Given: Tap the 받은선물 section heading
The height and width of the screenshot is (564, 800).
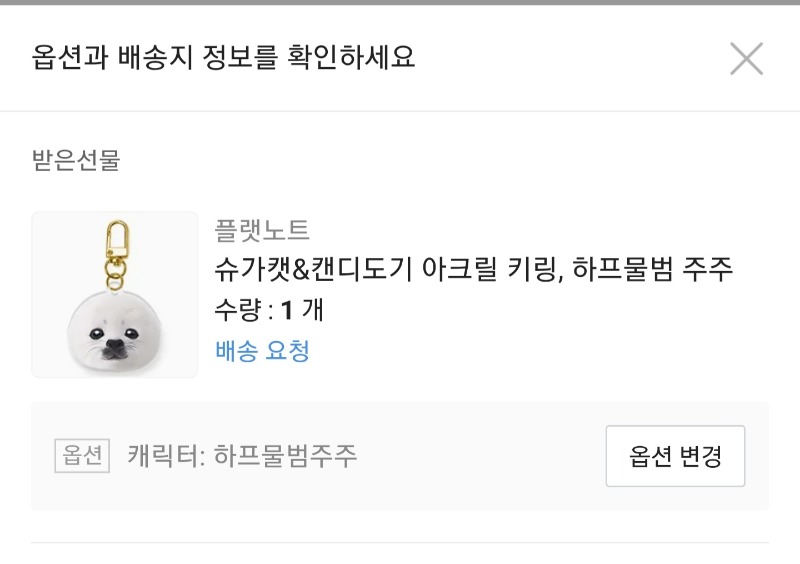Looking at the screenshot, I should click(76, 160).
